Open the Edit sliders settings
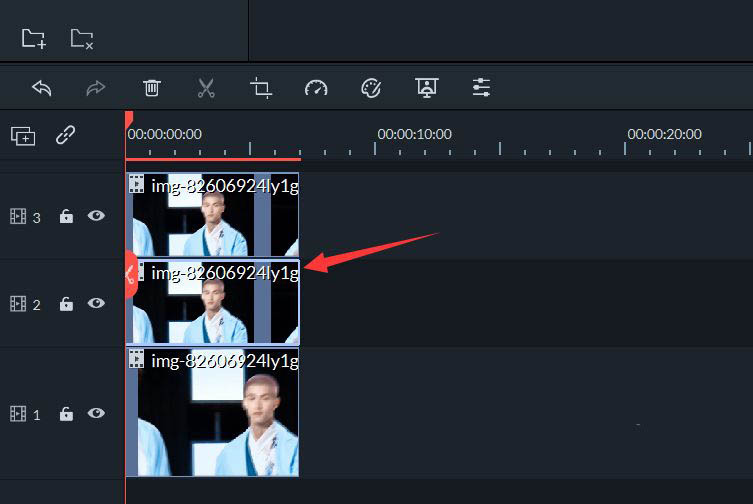 [x=481, y=88]
